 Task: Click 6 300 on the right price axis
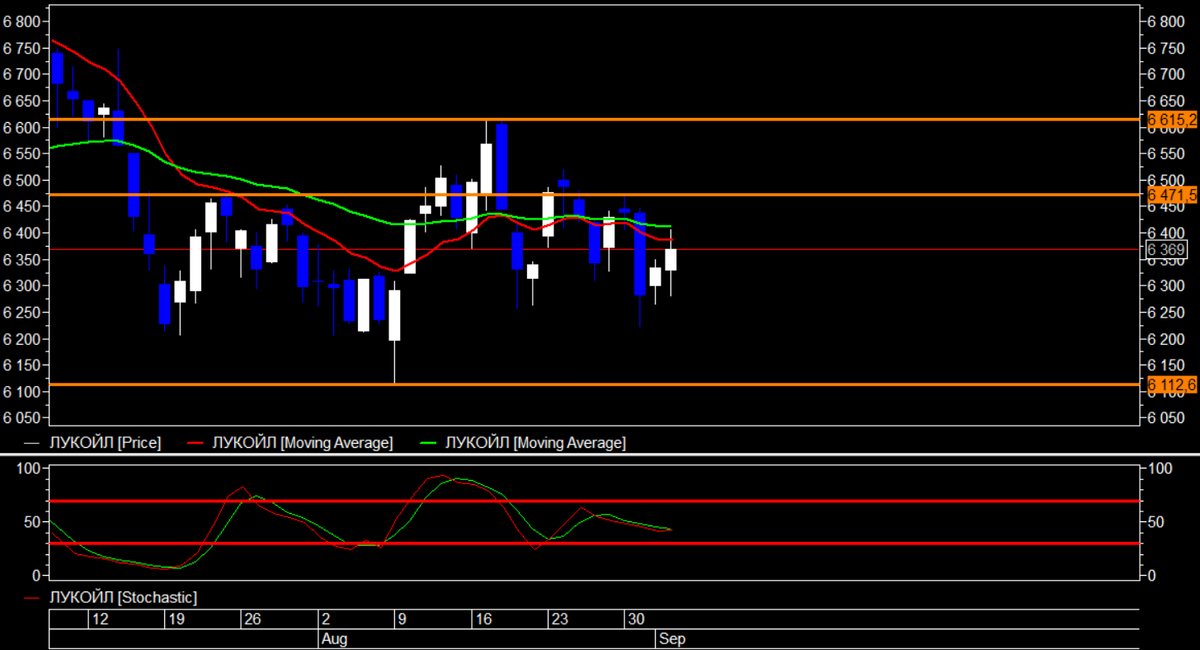[x=1166, y=286]
